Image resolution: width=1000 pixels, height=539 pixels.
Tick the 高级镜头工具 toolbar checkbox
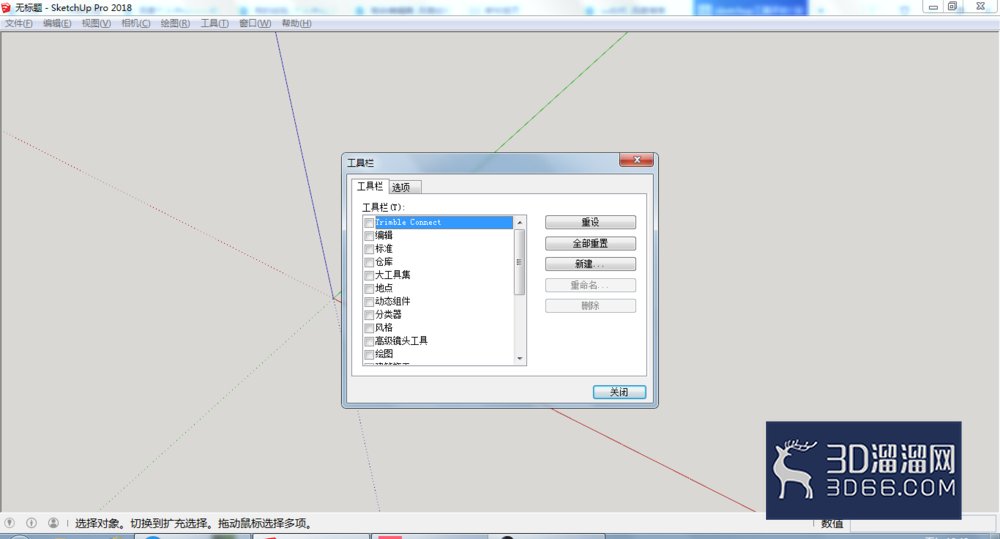[369, 341]
